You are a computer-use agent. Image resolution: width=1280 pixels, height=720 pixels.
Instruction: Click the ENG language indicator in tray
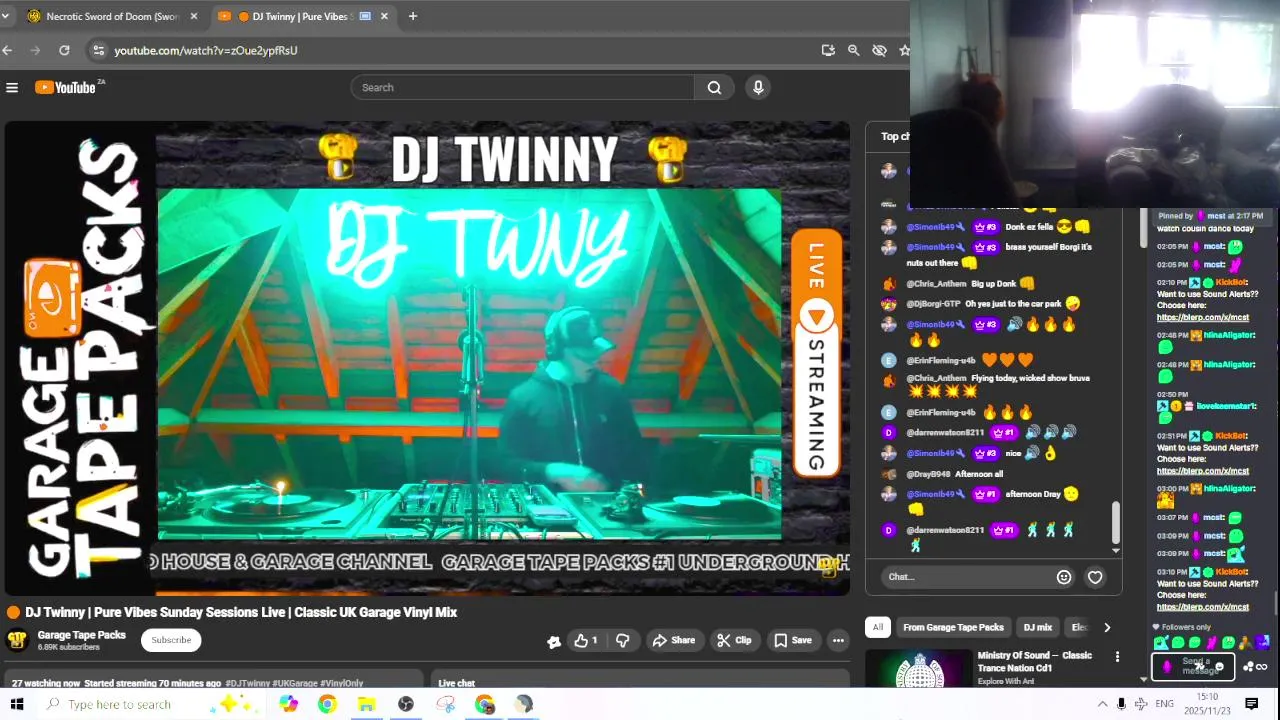pos(1164,704)
